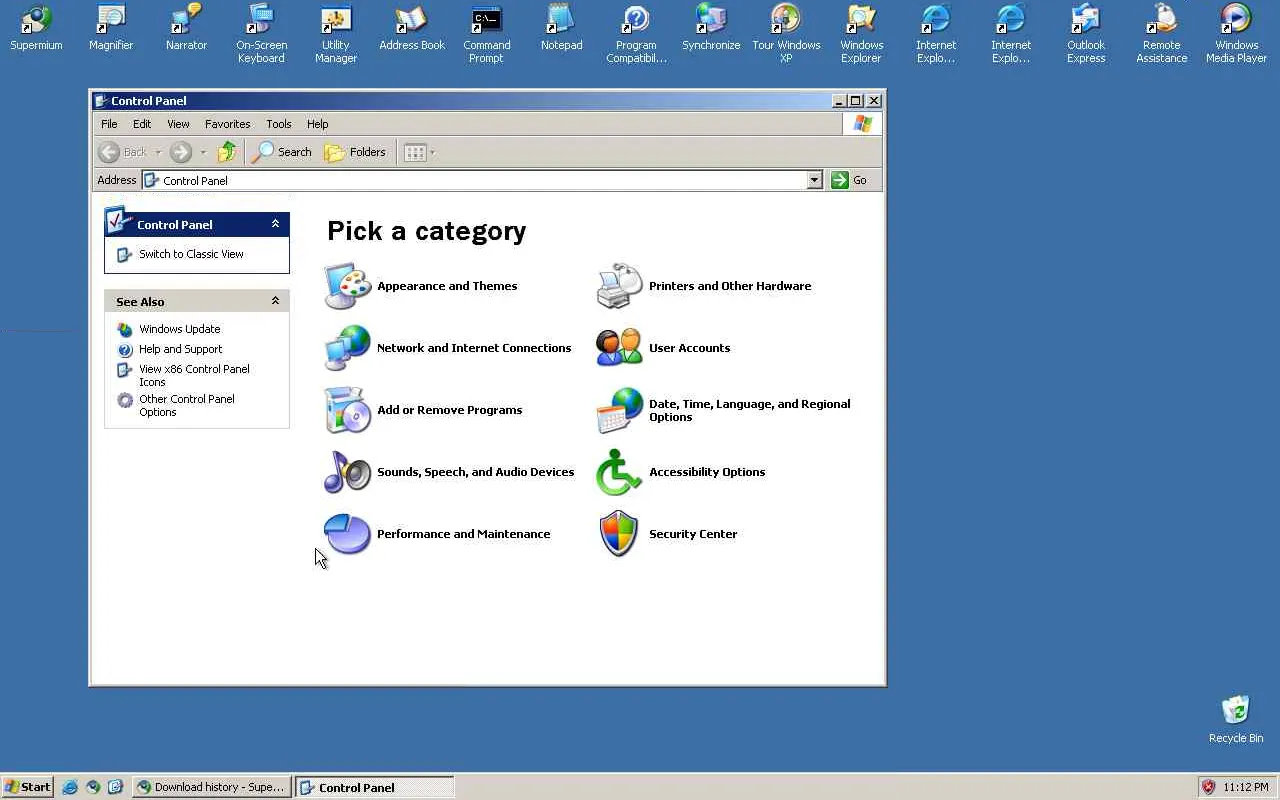Open the Favorites menu
This screenshot has height=800, width=1280.
click(227, 124)
